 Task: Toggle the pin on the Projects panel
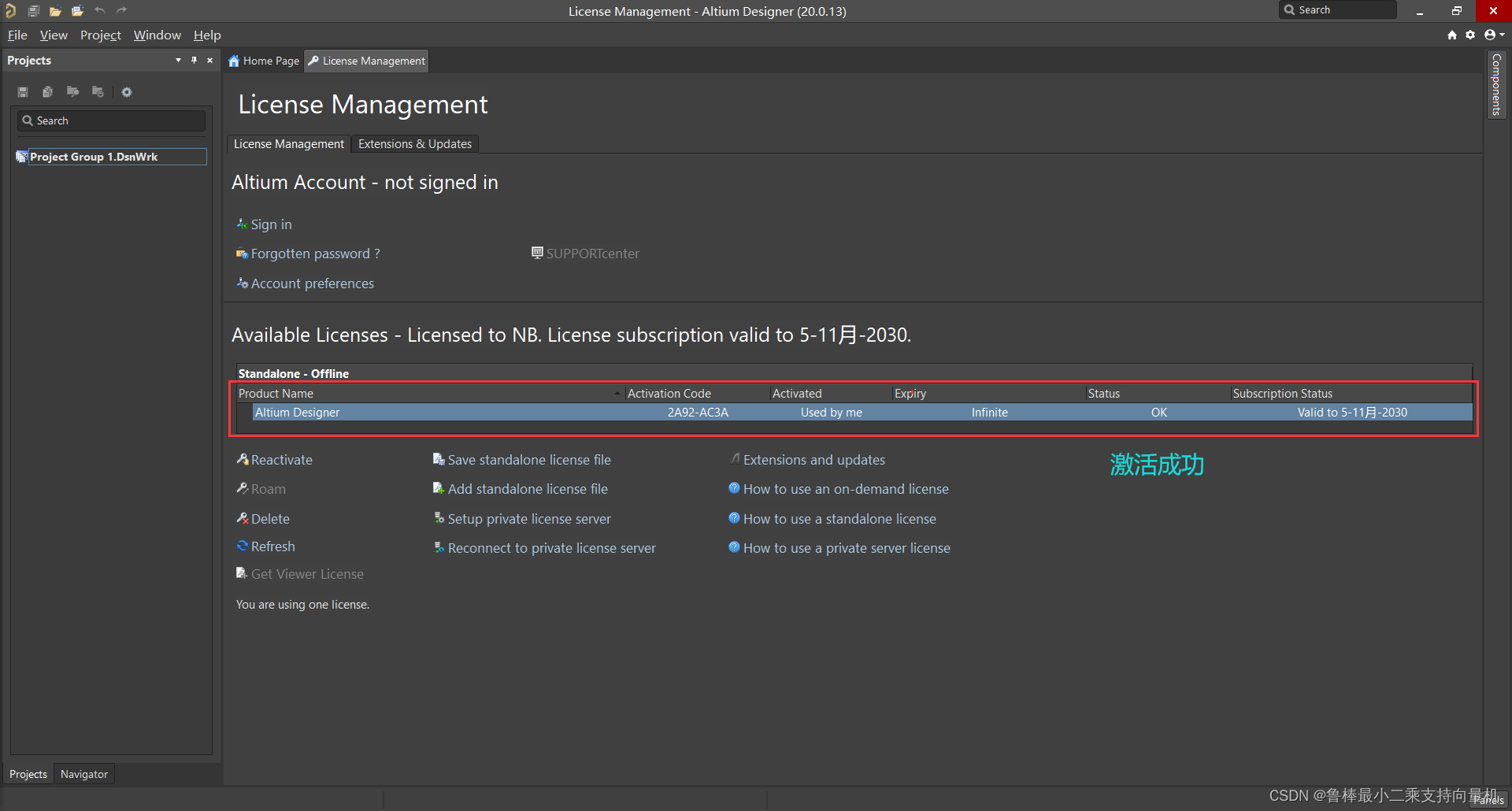click(194, 61)
